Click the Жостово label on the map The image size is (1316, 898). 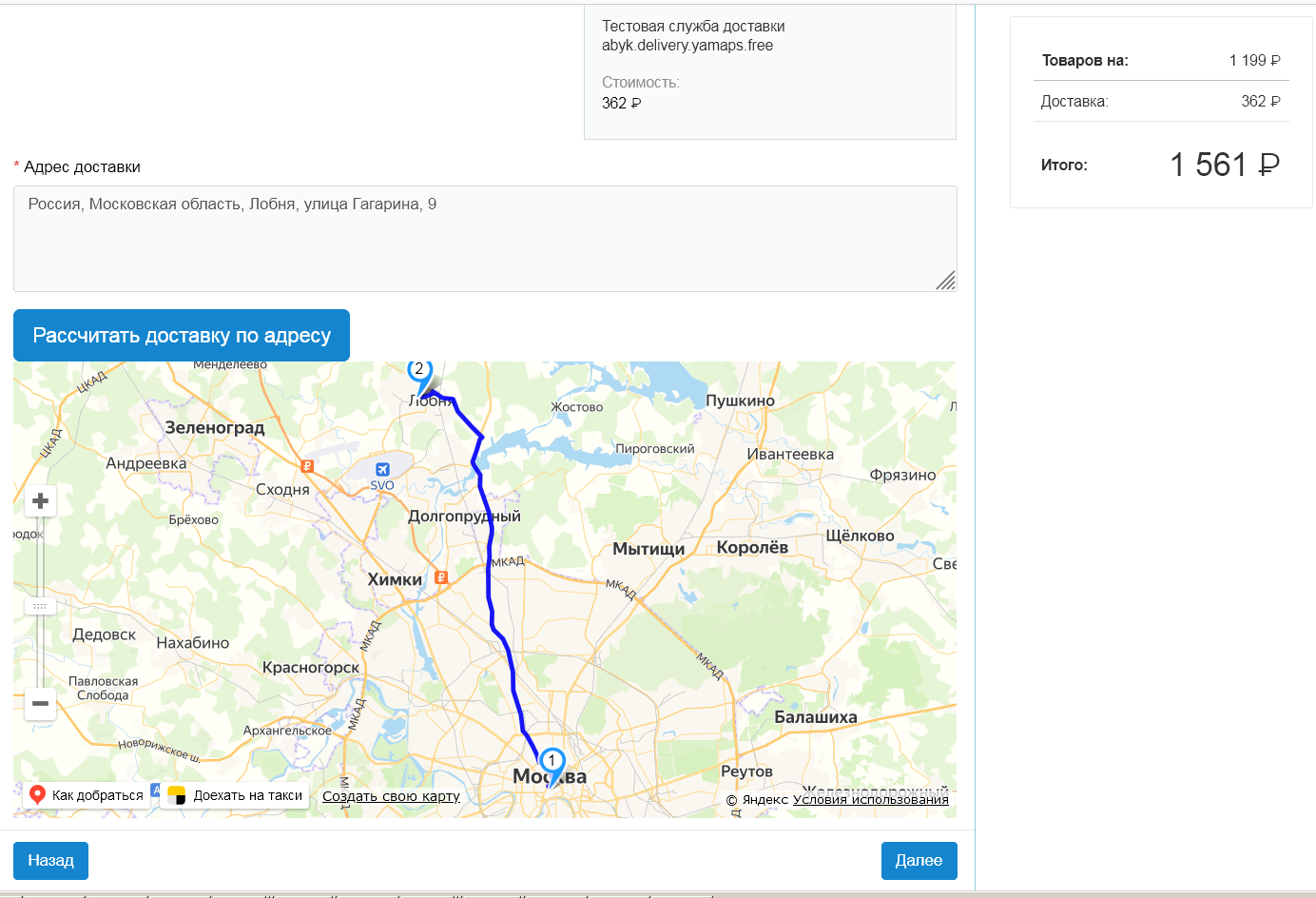click(x=577, y=407)
